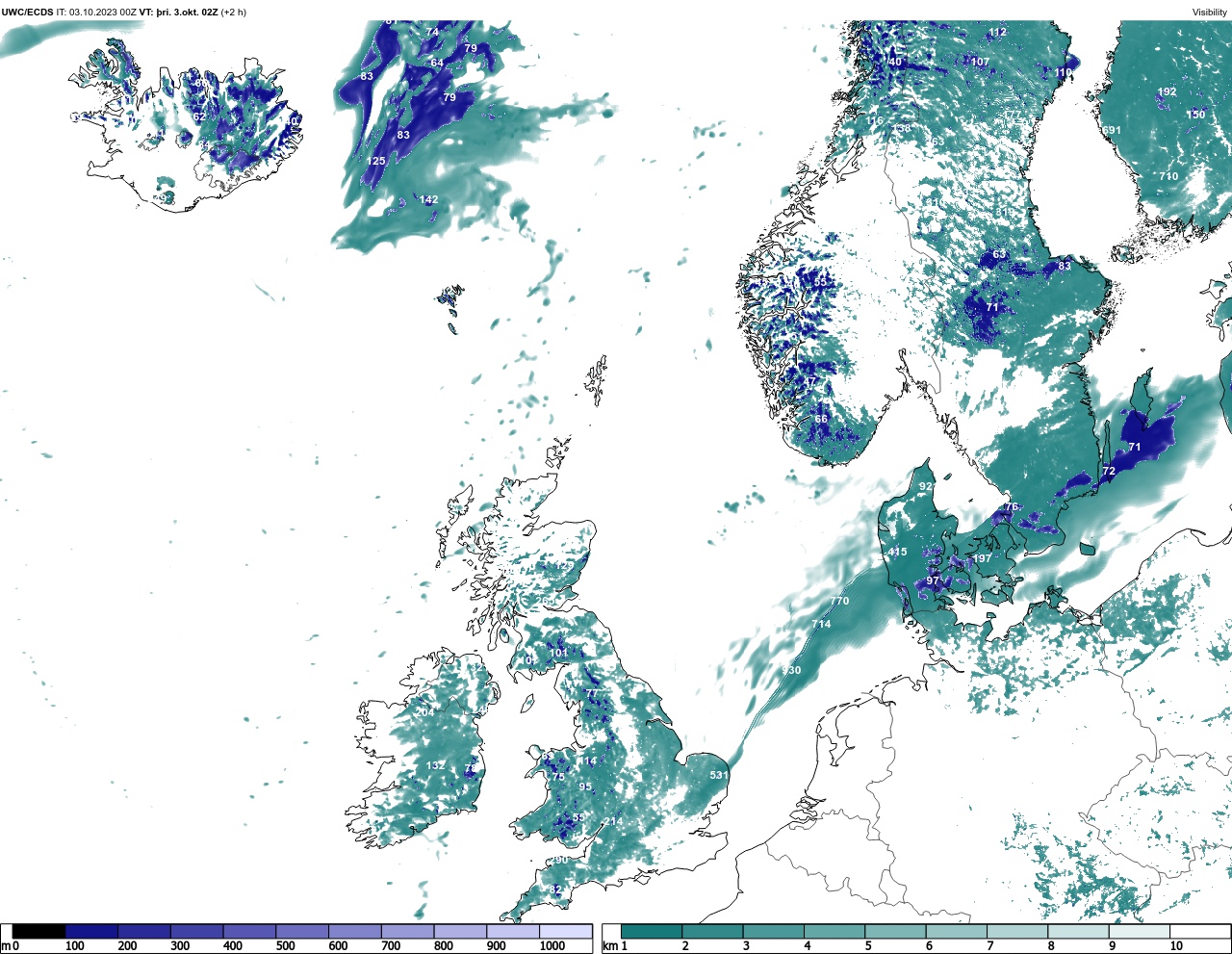The height and width of the screenshot is (954, 1232).
Task: Click the 'IT: 03.10.2023 00Z' initial time
Action: click(x=96, y=13)
